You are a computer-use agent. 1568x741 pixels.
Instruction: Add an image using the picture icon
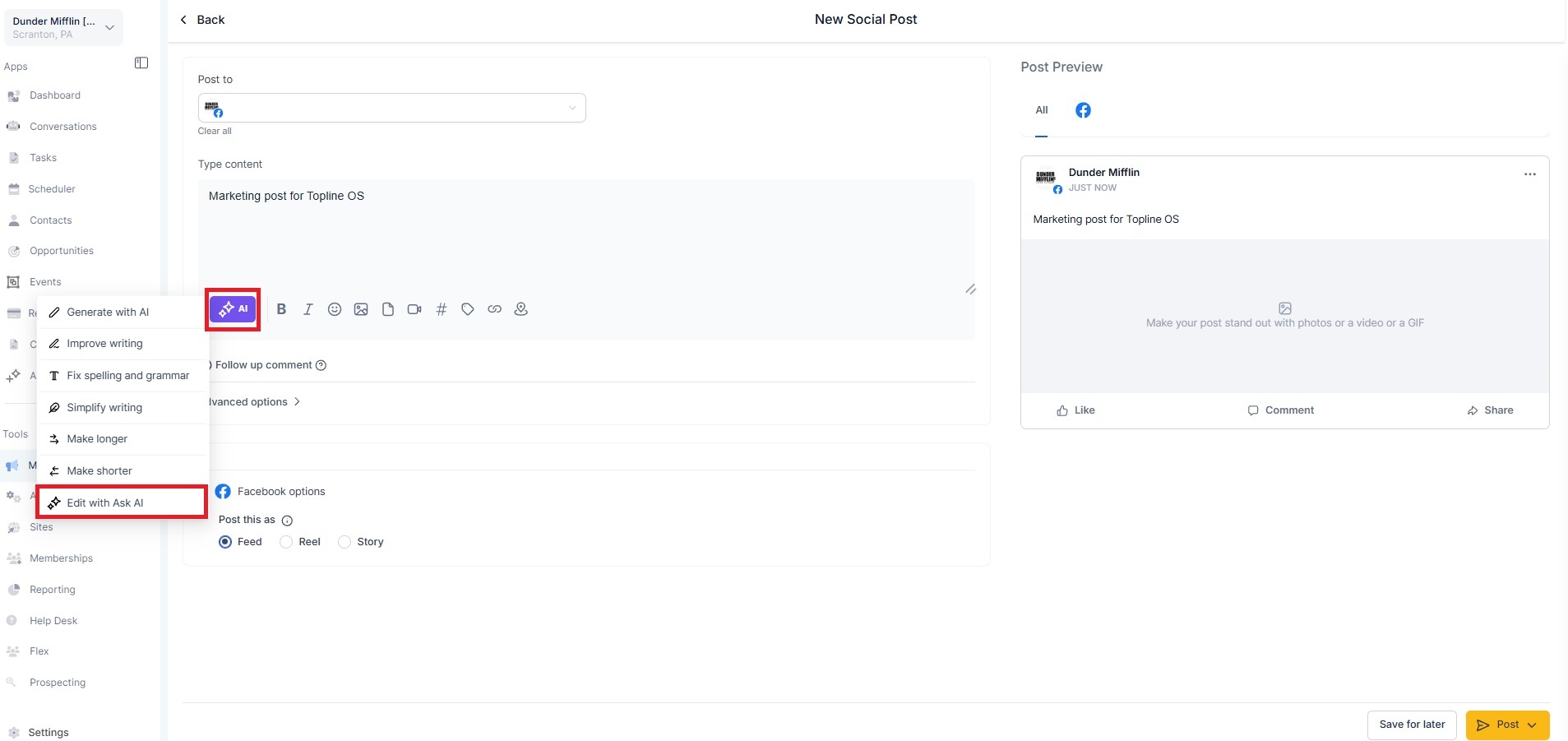pyautogui.click(x=361, y=309)
